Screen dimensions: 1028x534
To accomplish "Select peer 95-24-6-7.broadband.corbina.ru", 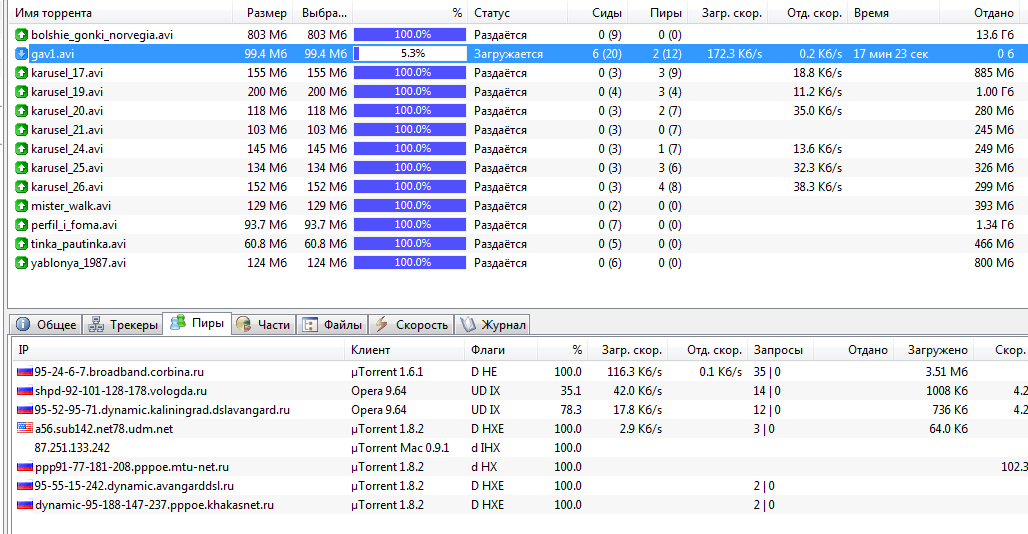I will coord(119,372).
